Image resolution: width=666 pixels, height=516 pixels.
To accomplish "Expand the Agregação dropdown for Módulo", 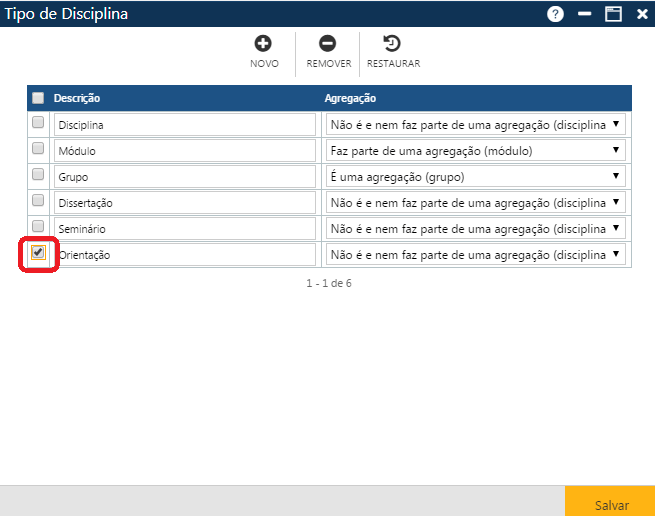I will click(x=475, y=151).
